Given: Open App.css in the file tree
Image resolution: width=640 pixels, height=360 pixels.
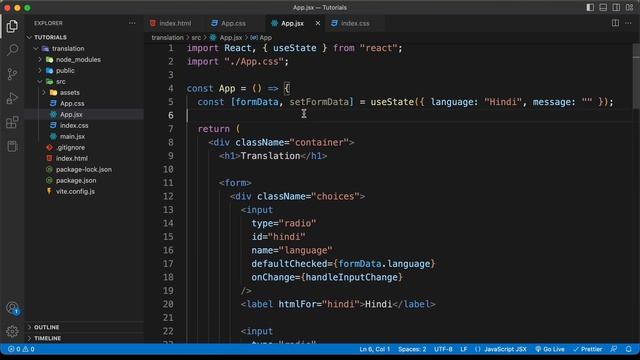Looking at the screenshot, I should 84,103.
